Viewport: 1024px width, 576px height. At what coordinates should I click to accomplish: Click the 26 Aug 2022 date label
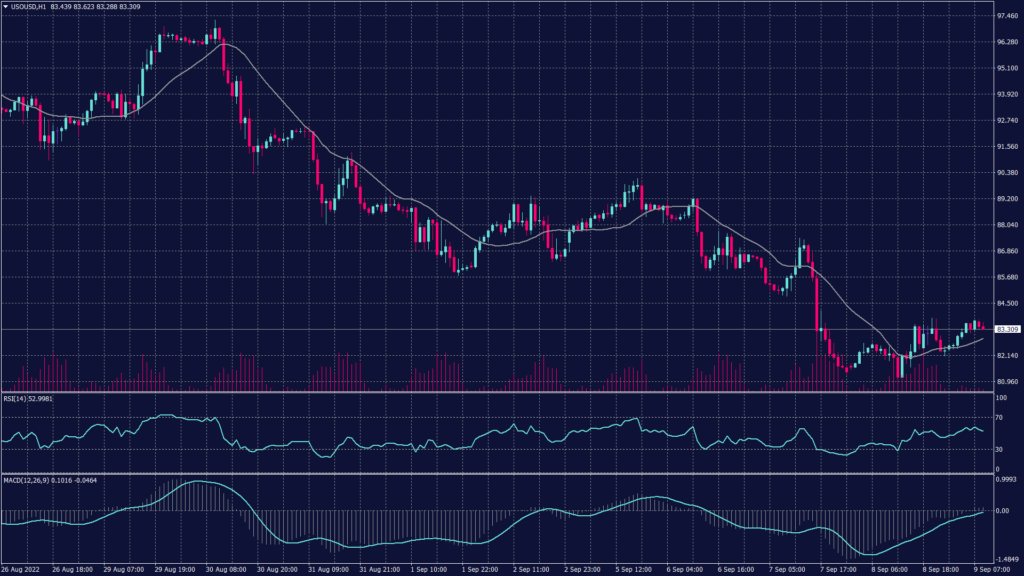21,569
